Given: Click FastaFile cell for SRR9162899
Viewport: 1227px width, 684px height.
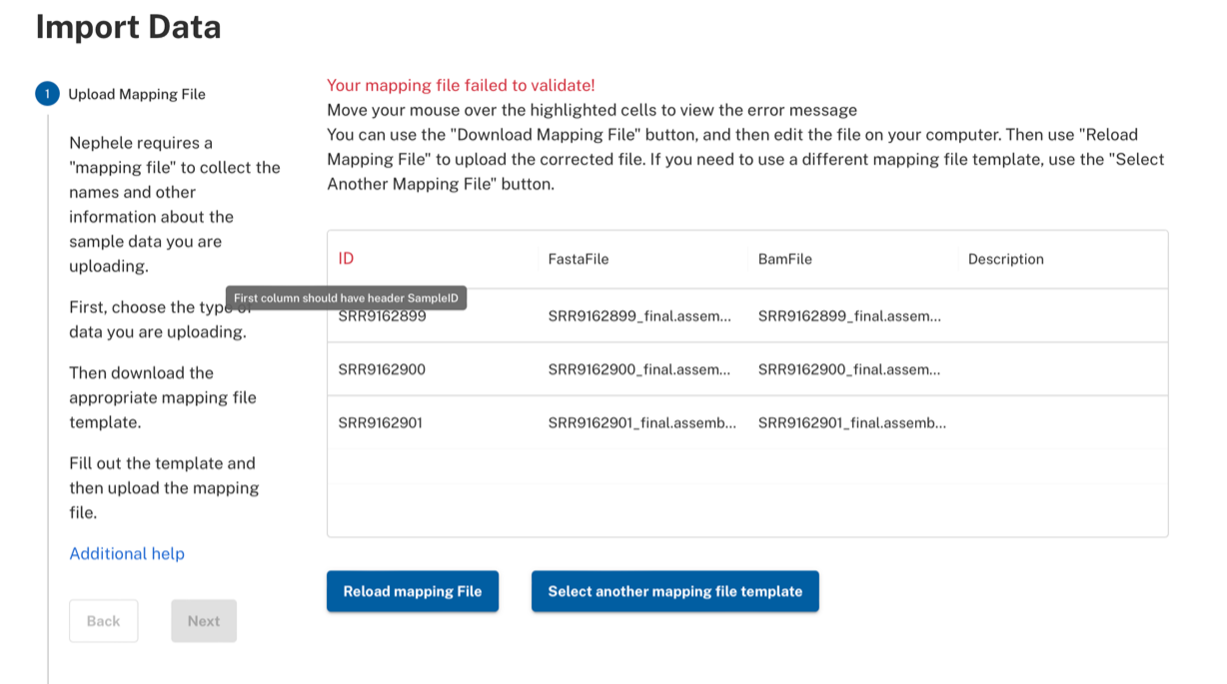Looking at the screenshot, I should pos(639,317).
